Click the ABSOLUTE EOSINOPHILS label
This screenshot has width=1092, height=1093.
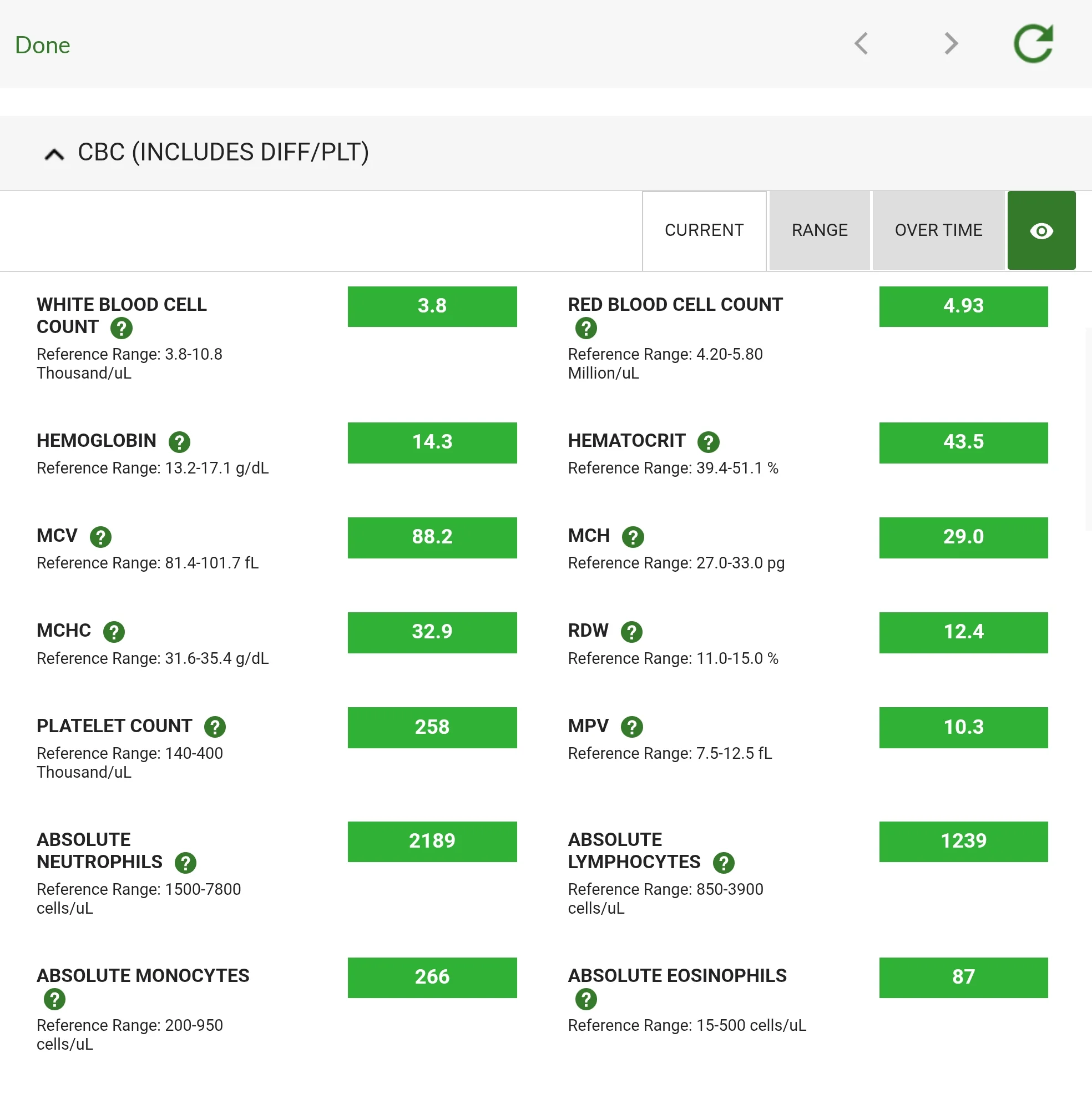pyautogui.click(x=677, y=975)
